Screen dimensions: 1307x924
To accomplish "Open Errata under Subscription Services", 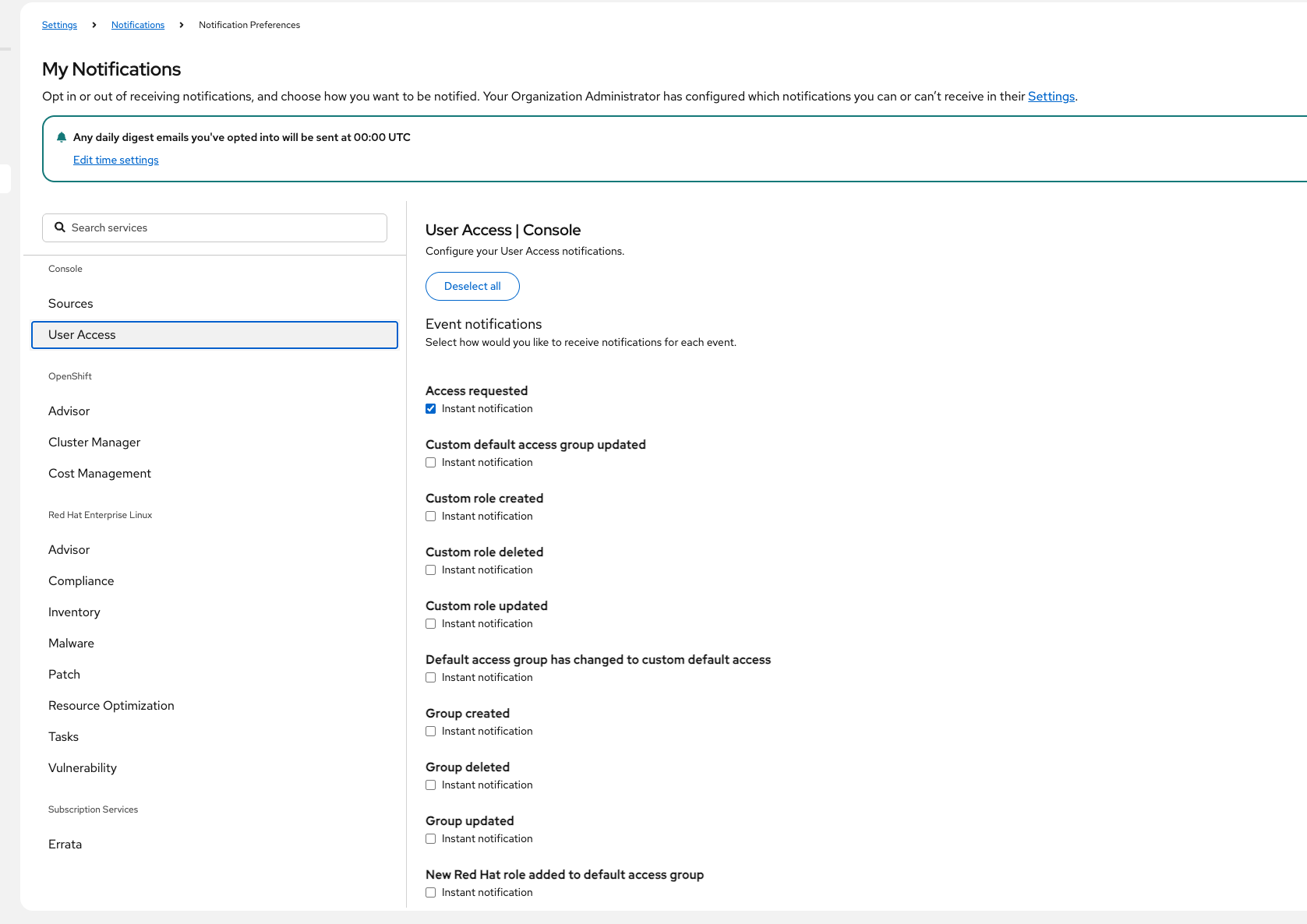I will point(65,845).
